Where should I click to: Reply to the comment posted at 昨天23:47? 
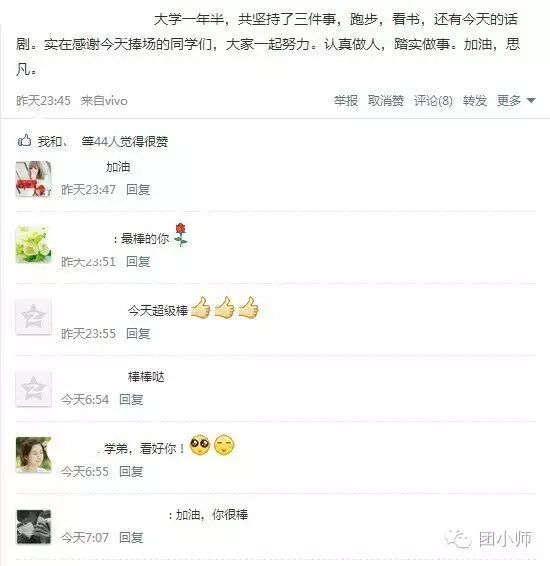138,190
